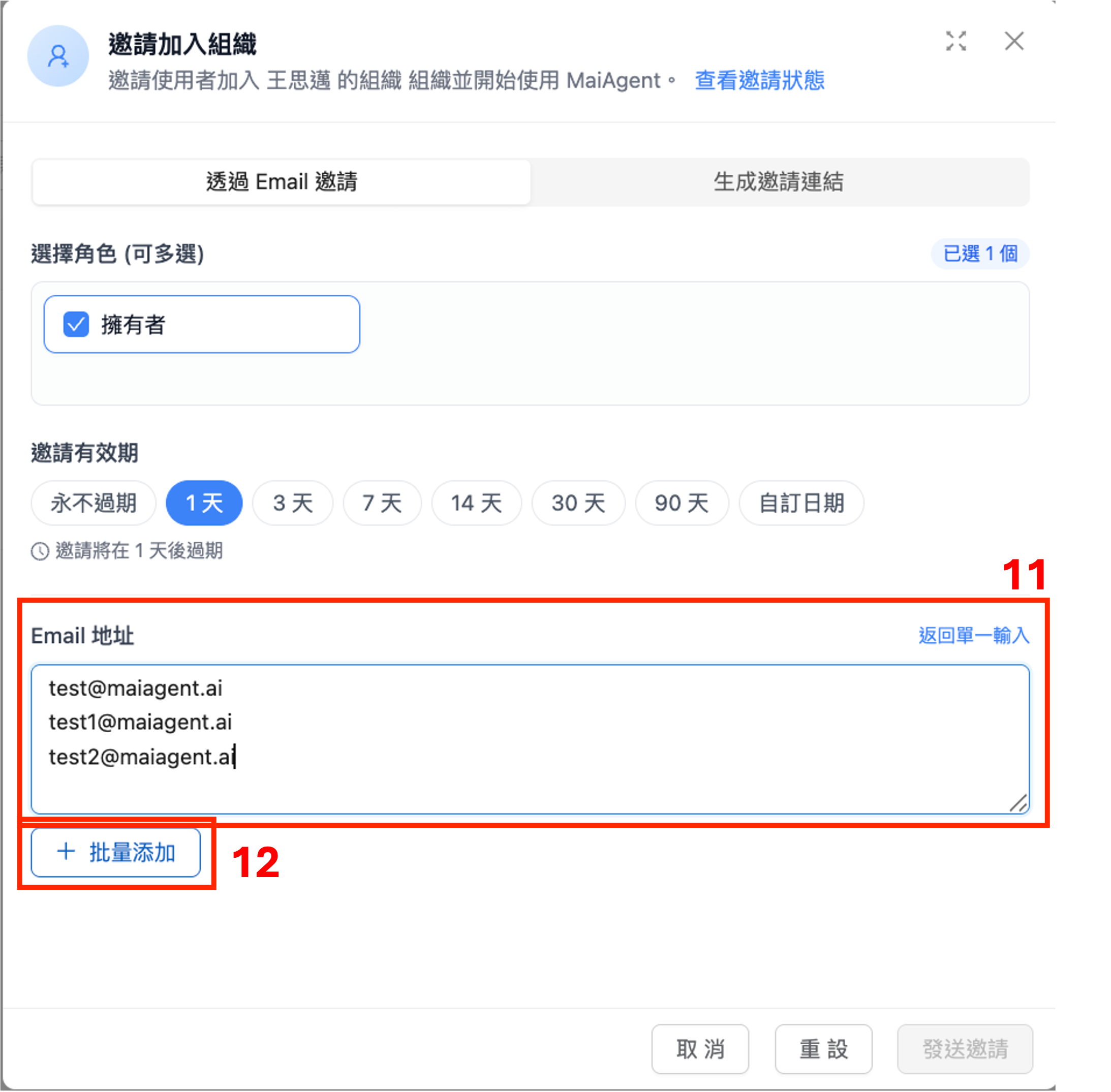The height and width of the screenshot is (1092, 1111).
Task: Uncheck the 擁有者 role checkbox
Action: click(x=76, y=325)
